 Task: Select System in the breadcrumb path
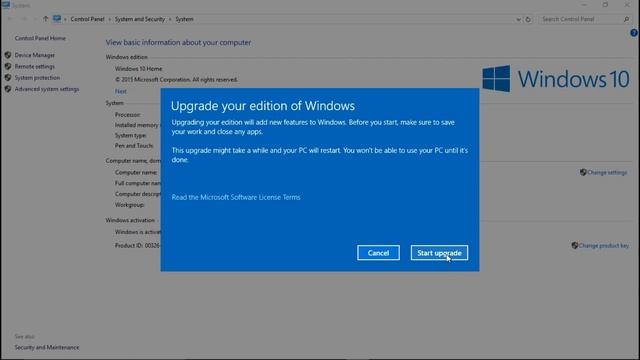click(x=184, y=19)
